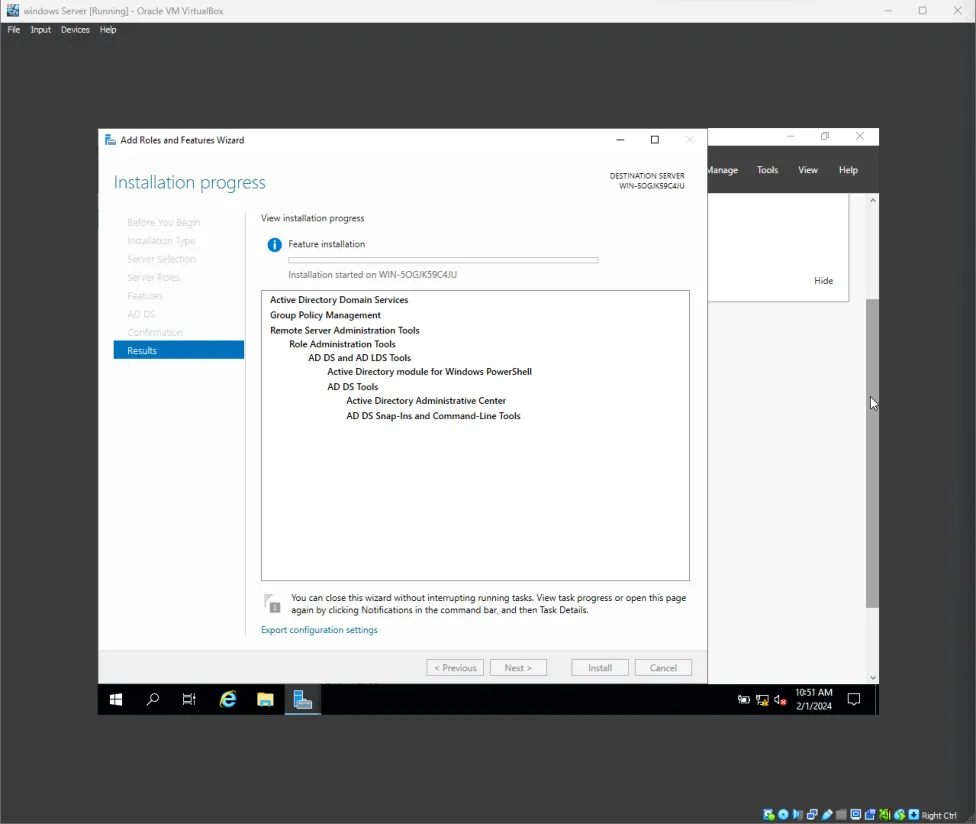The height and width of the screenshot is (824, 976).
Task: Click VirtualBox recording indicator icon
Action: [870, 815]
